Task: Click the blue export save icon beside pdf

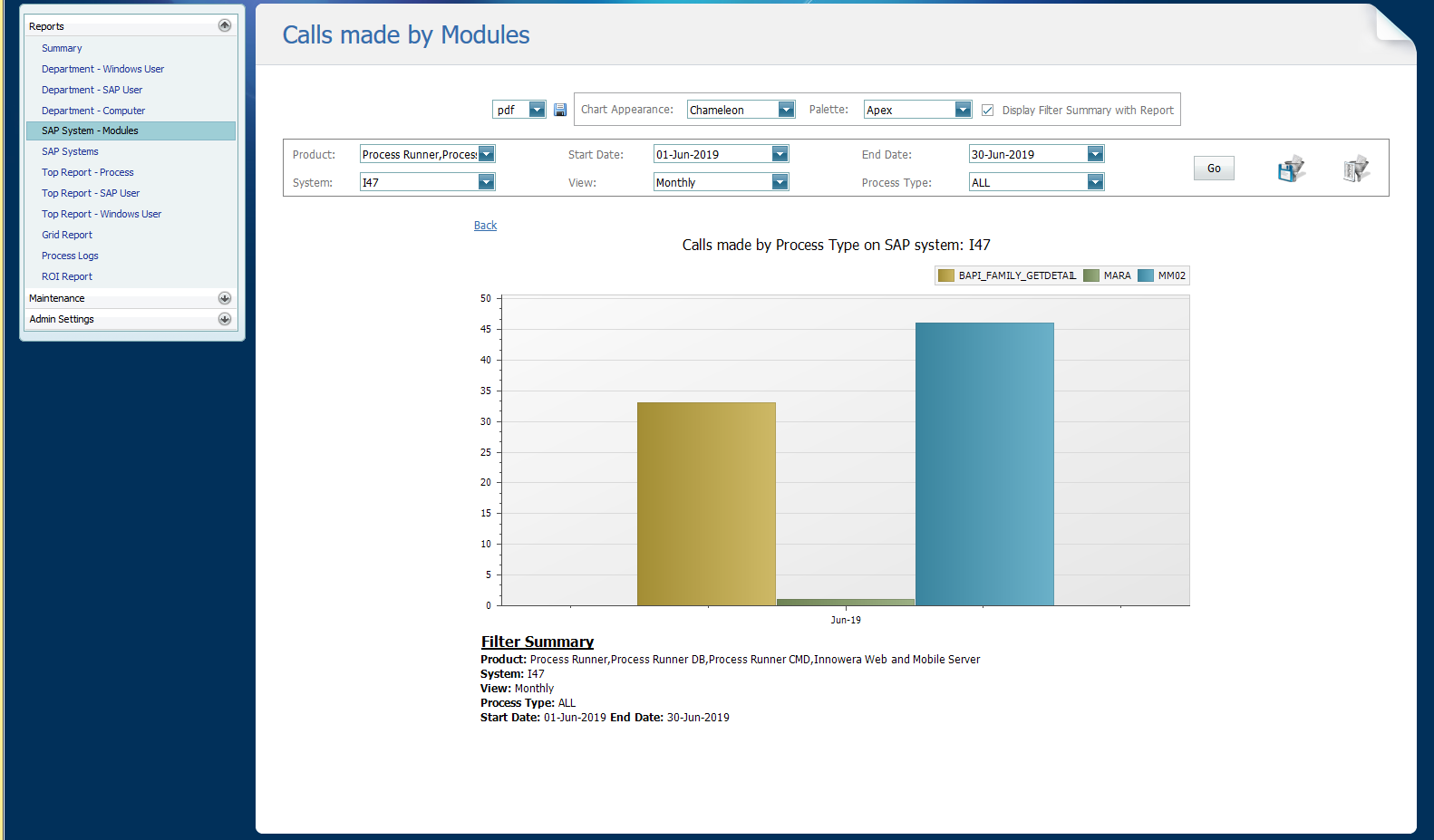Action: tap(560, 110)
